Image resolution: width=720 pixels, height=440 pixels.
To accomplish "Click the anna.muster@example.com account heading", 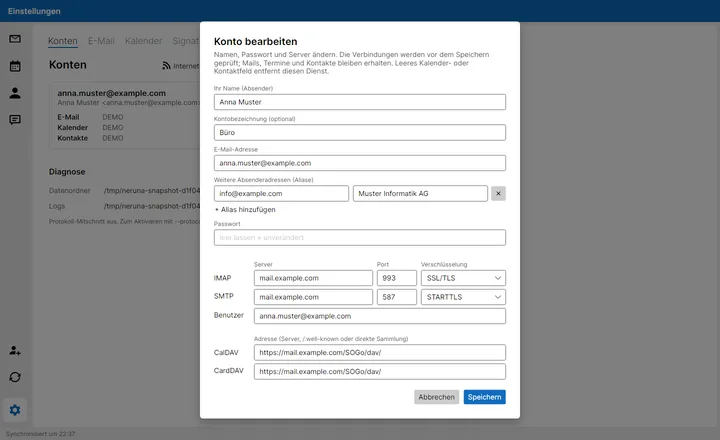I will 112,93.
